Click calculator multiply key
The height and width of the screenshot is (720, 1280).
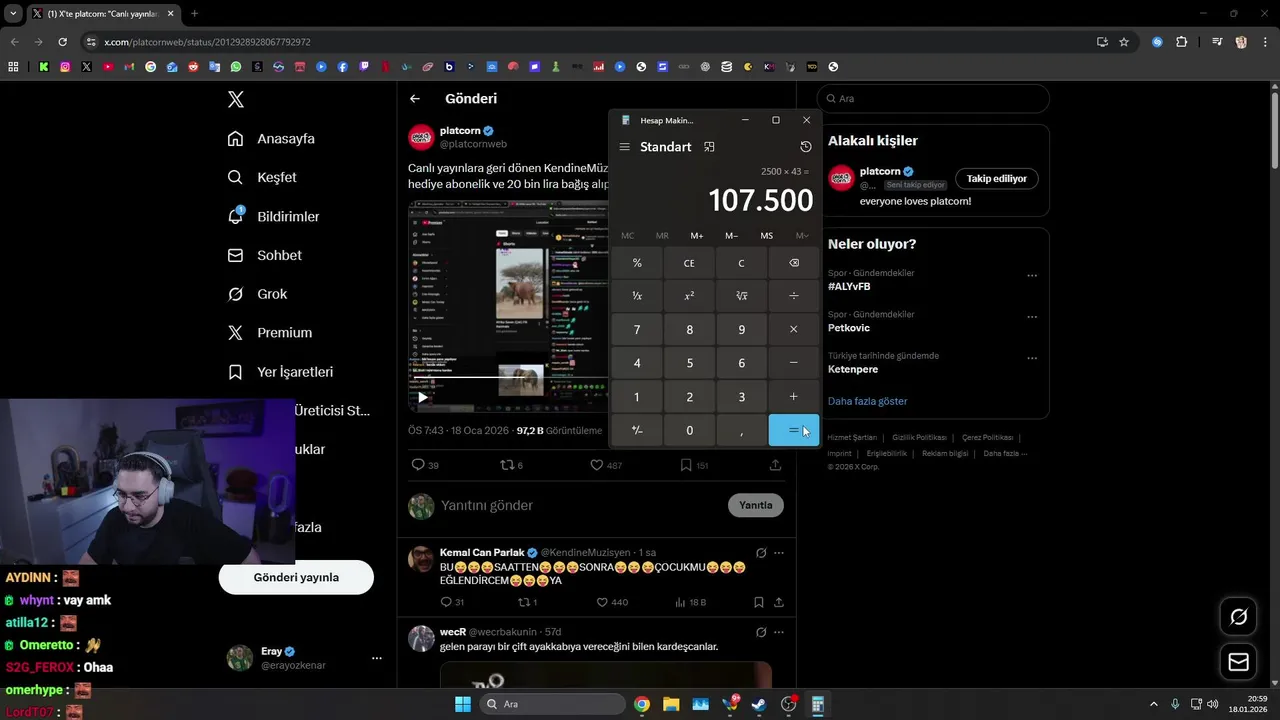[x=794, y=330]
